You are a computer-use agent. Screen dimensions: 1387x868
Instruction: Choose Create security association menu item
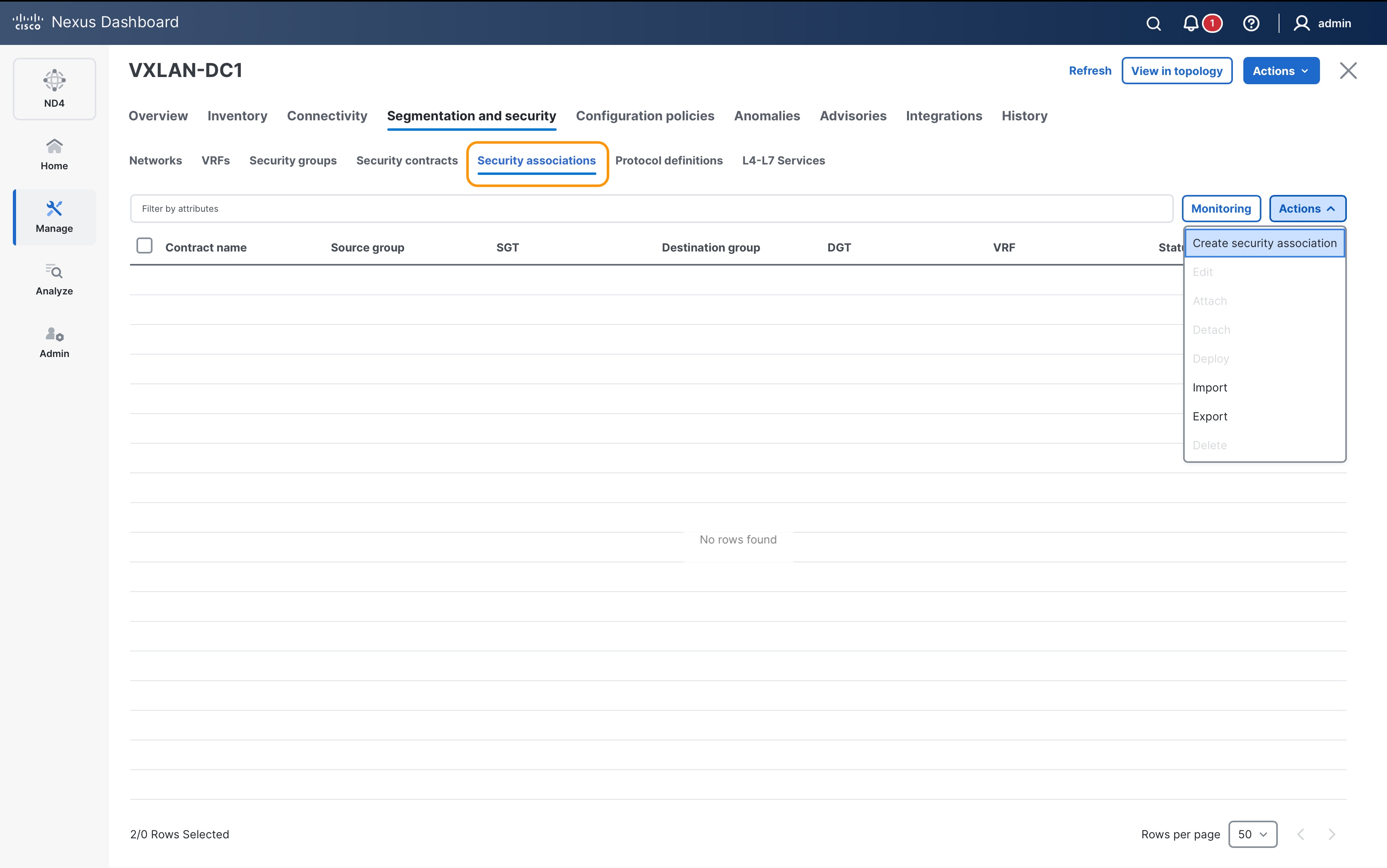(1265, 243)
